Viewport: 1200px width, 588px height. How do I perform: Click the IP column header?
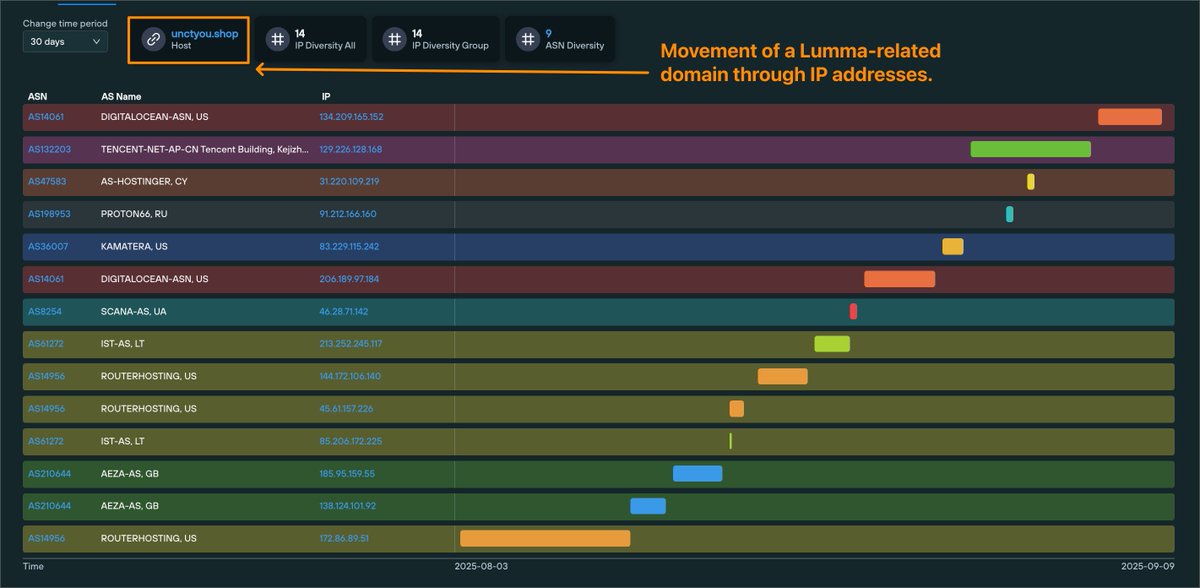(324, 96)
